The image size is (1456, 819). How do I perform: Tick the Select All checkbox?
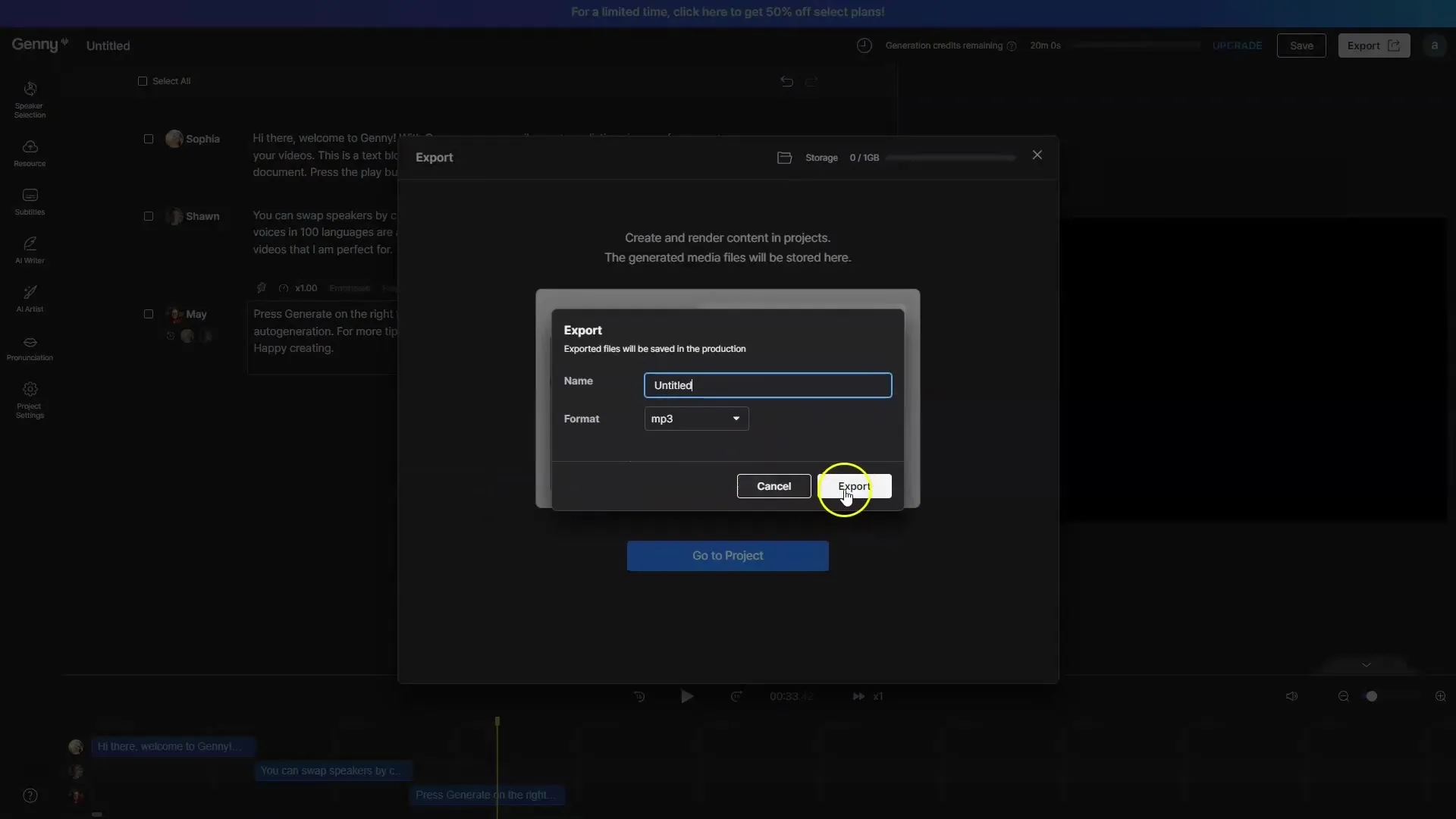tap(143, 81)
